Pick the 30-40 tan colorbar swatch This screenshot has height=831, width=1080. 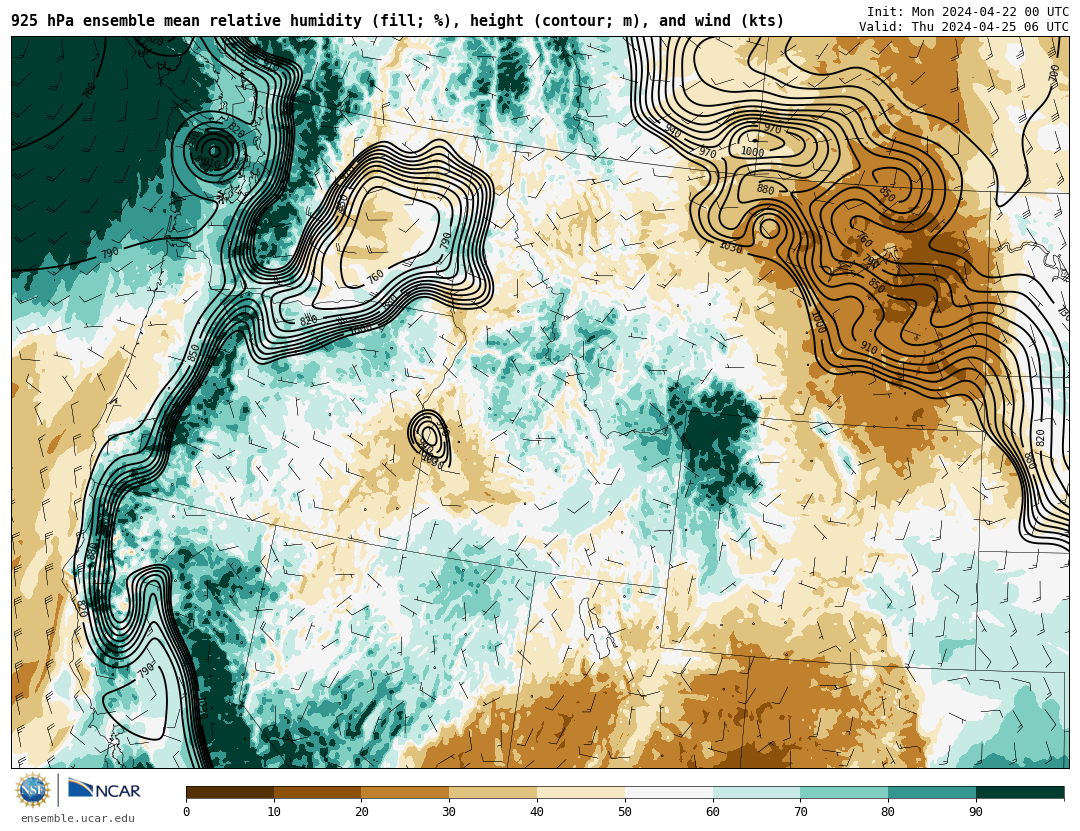[x=493, y=792]
